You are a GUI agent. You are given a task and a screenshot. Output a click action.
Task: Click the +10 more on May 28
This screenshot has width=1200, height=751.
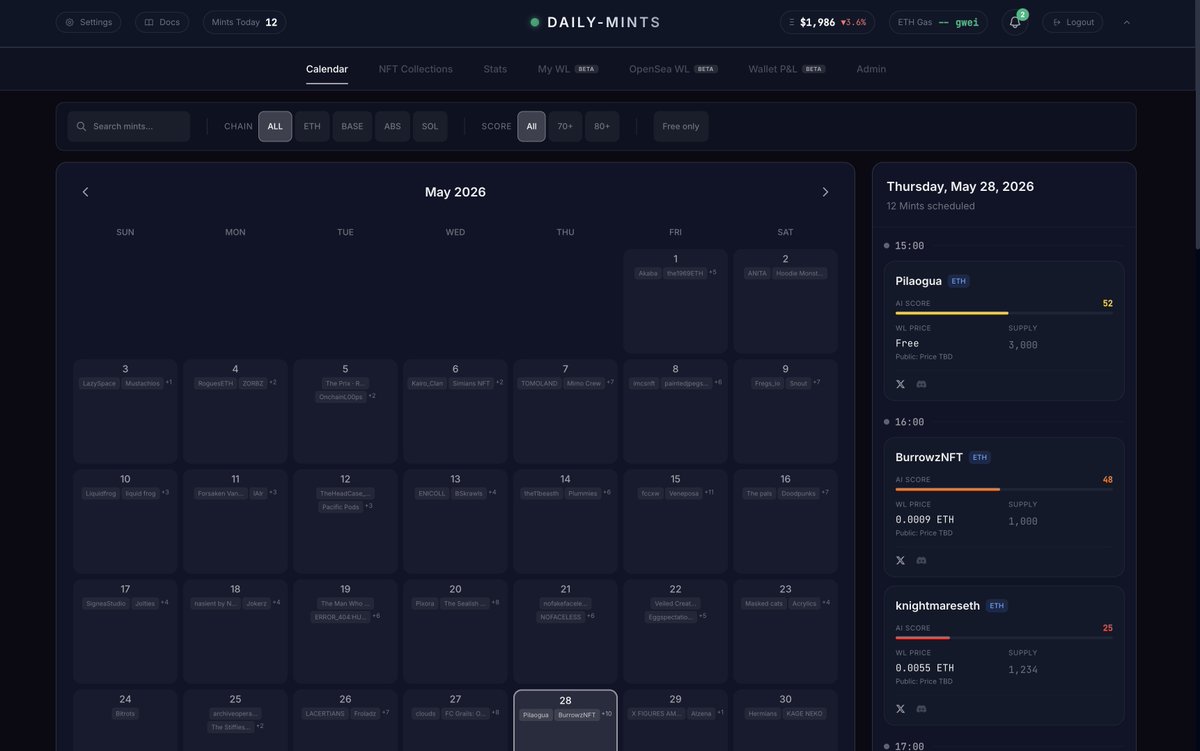click(606, 713)
